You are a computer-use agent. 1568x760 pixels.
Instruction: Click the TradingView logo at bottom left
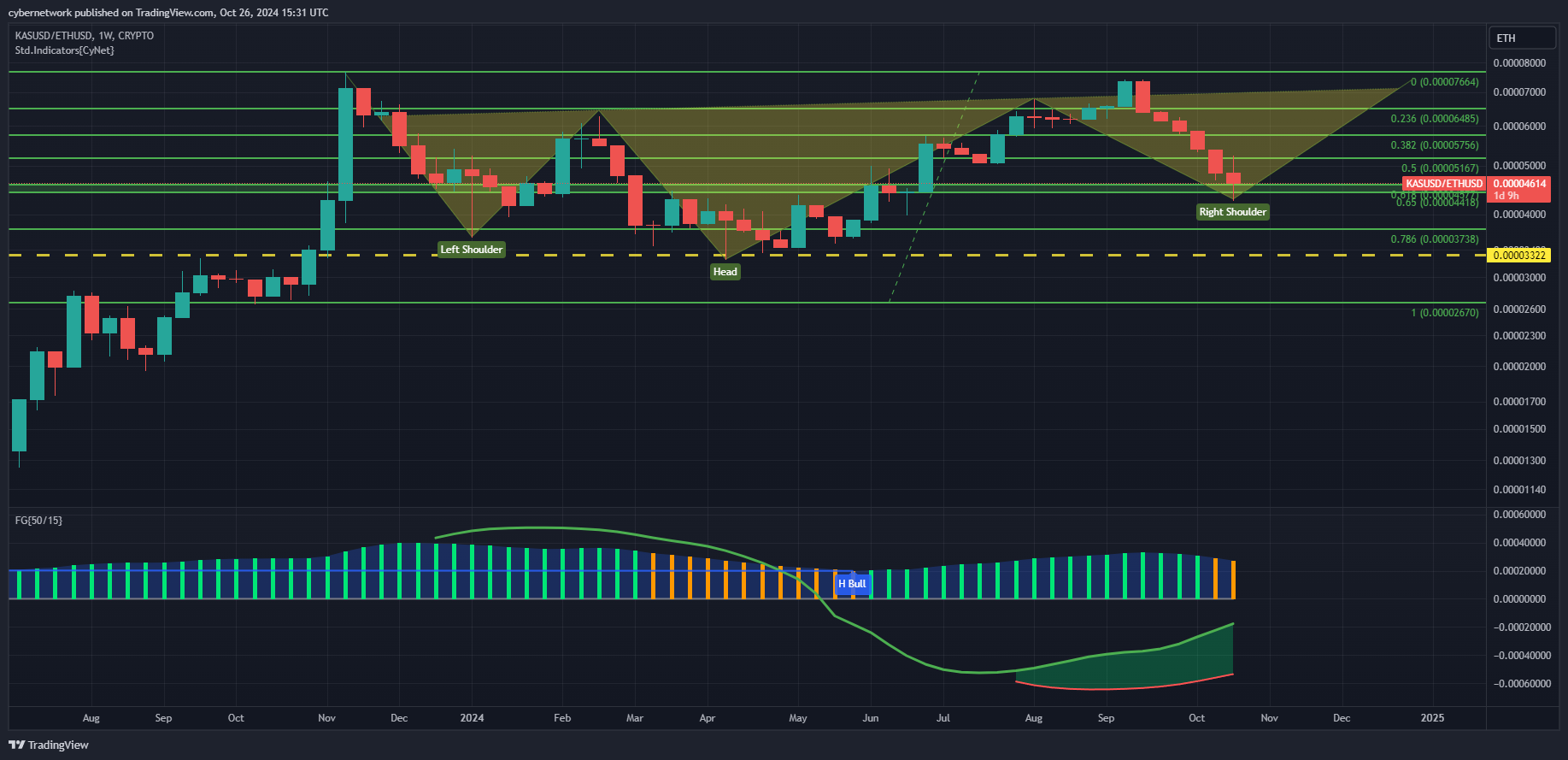(49, 745)
